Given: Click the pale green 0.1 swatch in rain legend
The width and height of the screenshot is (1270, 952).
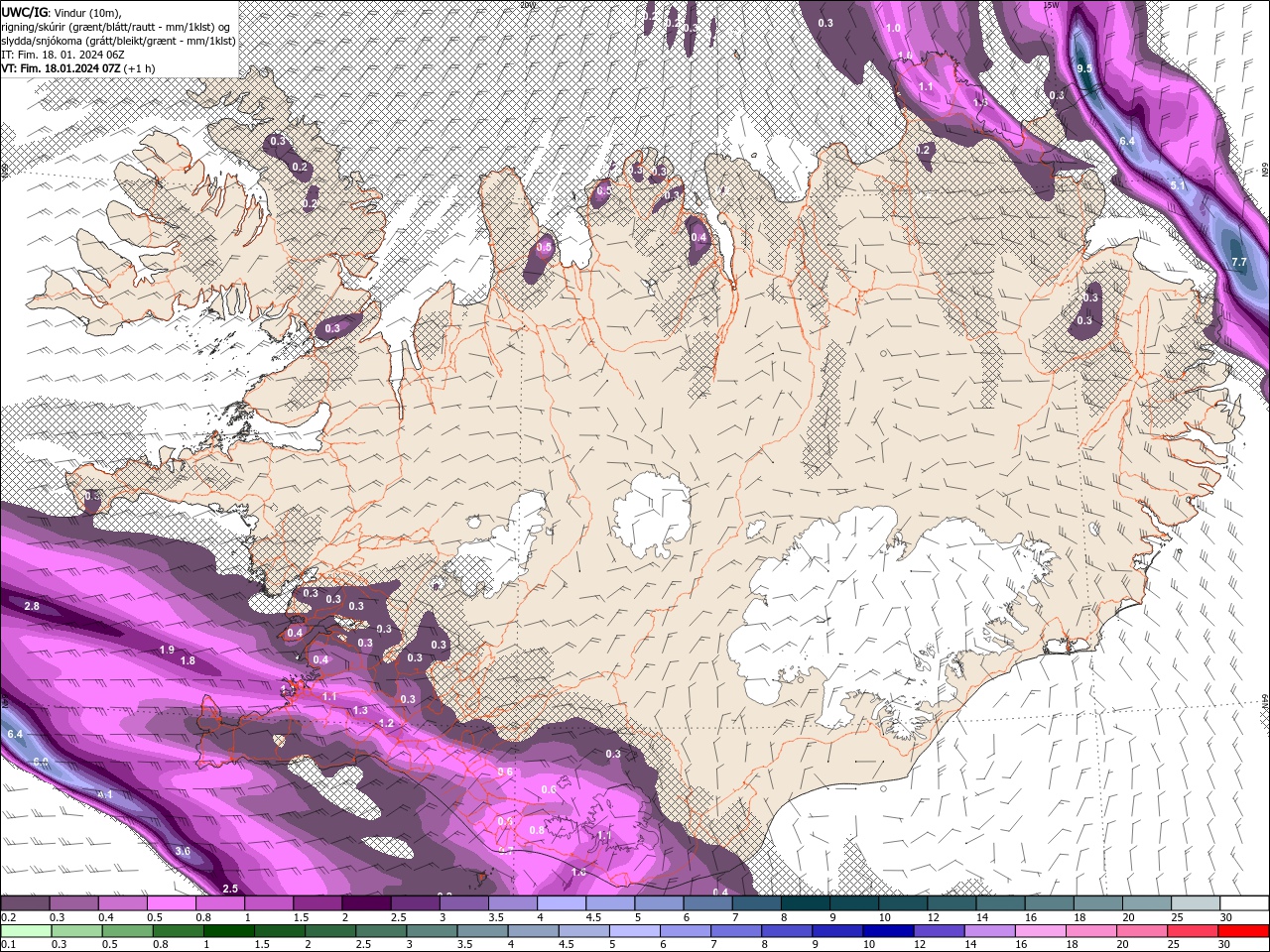Looking at the screenshot, I should [x=25, y=930].
